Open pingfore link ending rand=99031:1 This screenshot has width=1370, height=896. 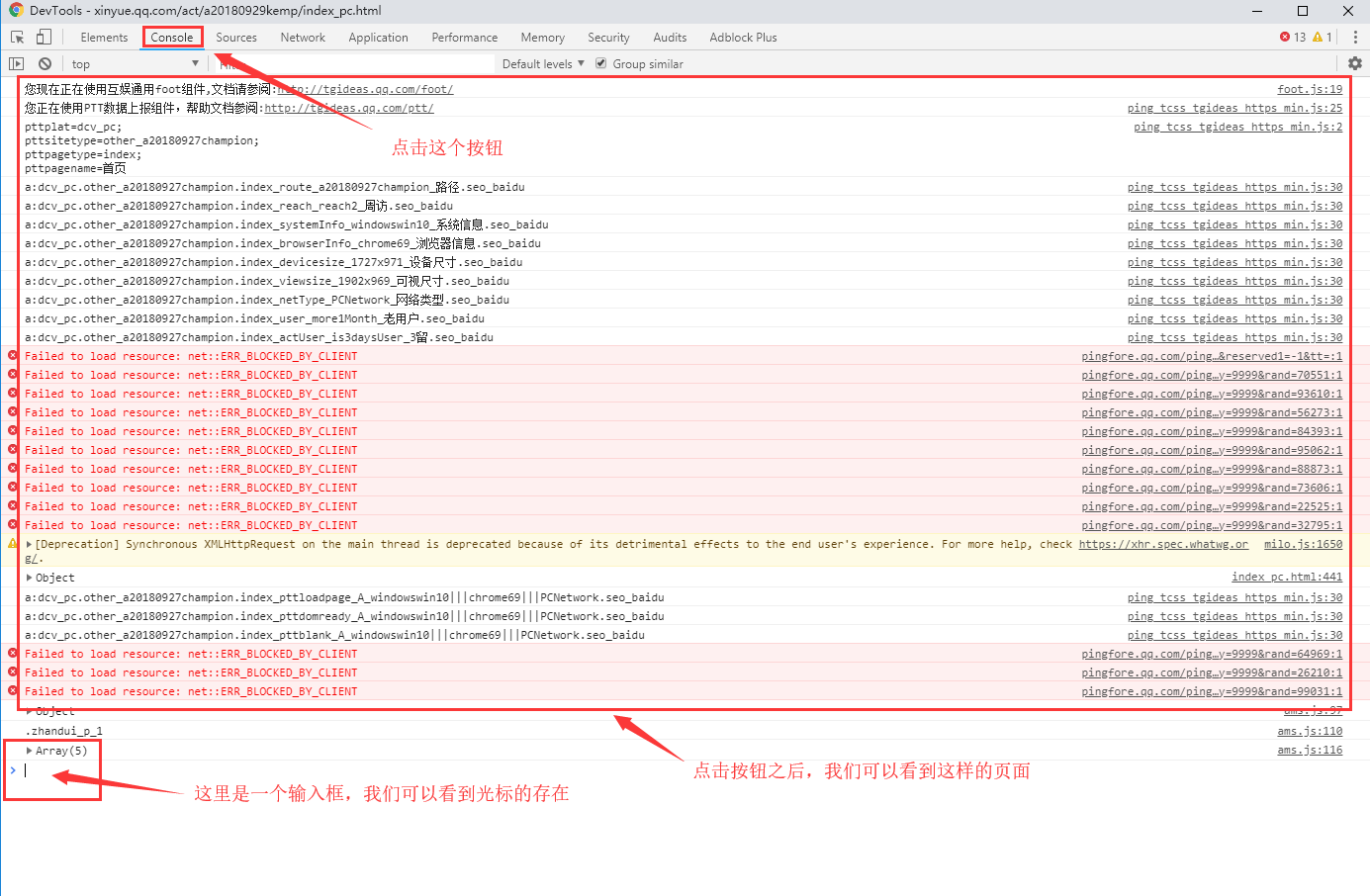(1212, 691)
